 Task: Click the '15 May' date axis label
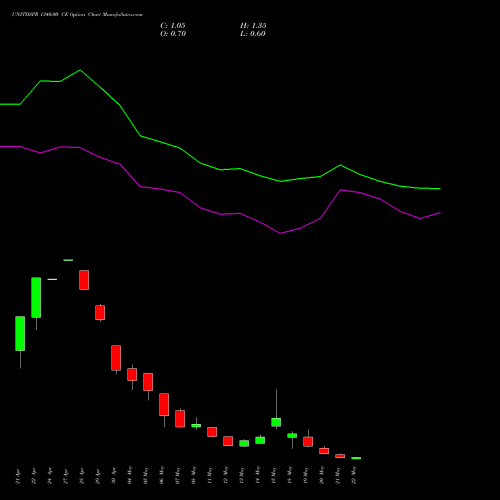point(274,475)
